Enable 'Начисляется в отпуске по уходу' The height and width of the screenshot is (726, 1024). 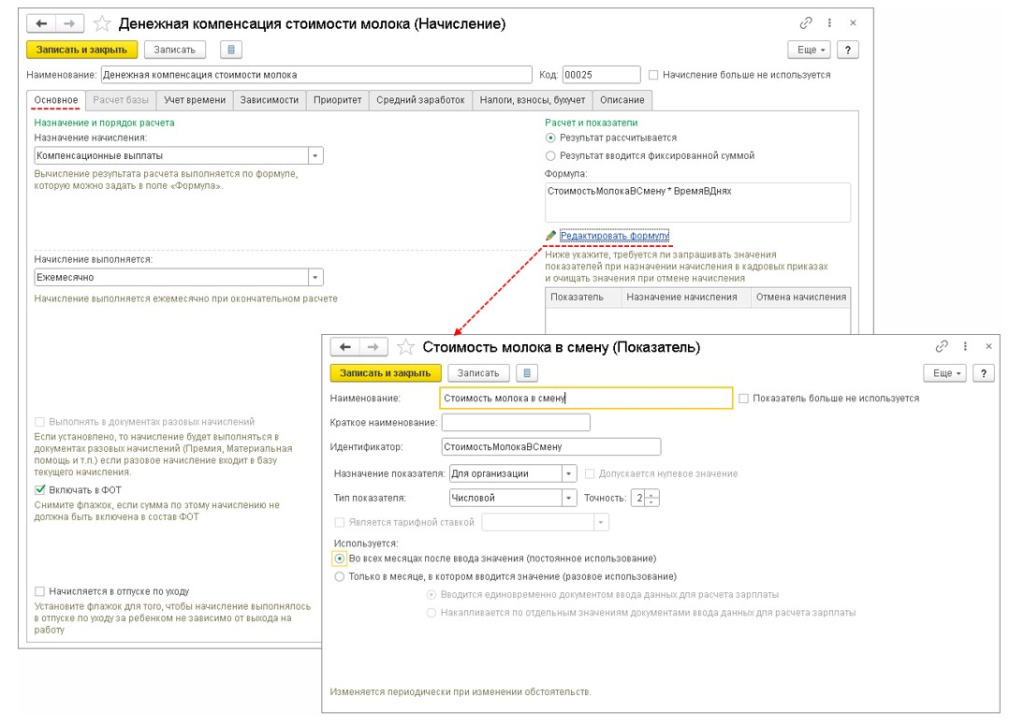(x=40, y=592)
